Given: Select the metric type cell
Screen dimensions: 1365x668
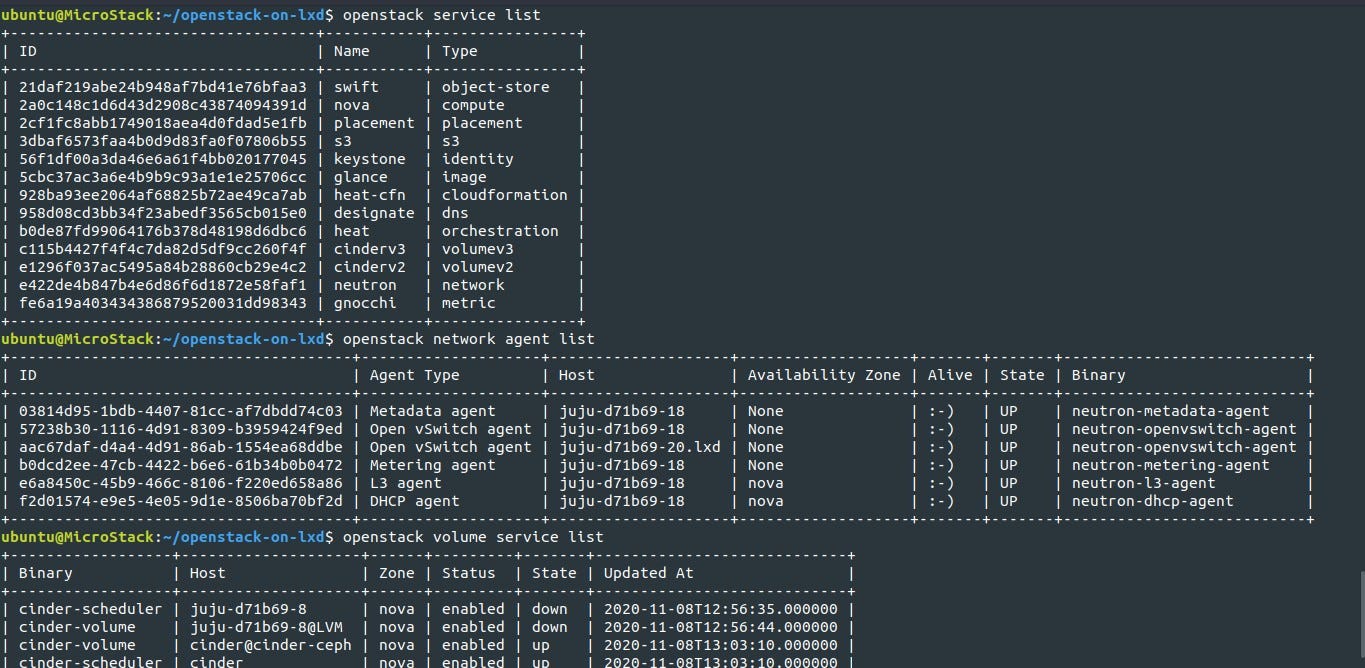Looking at the screenshot, I should 468,303.
